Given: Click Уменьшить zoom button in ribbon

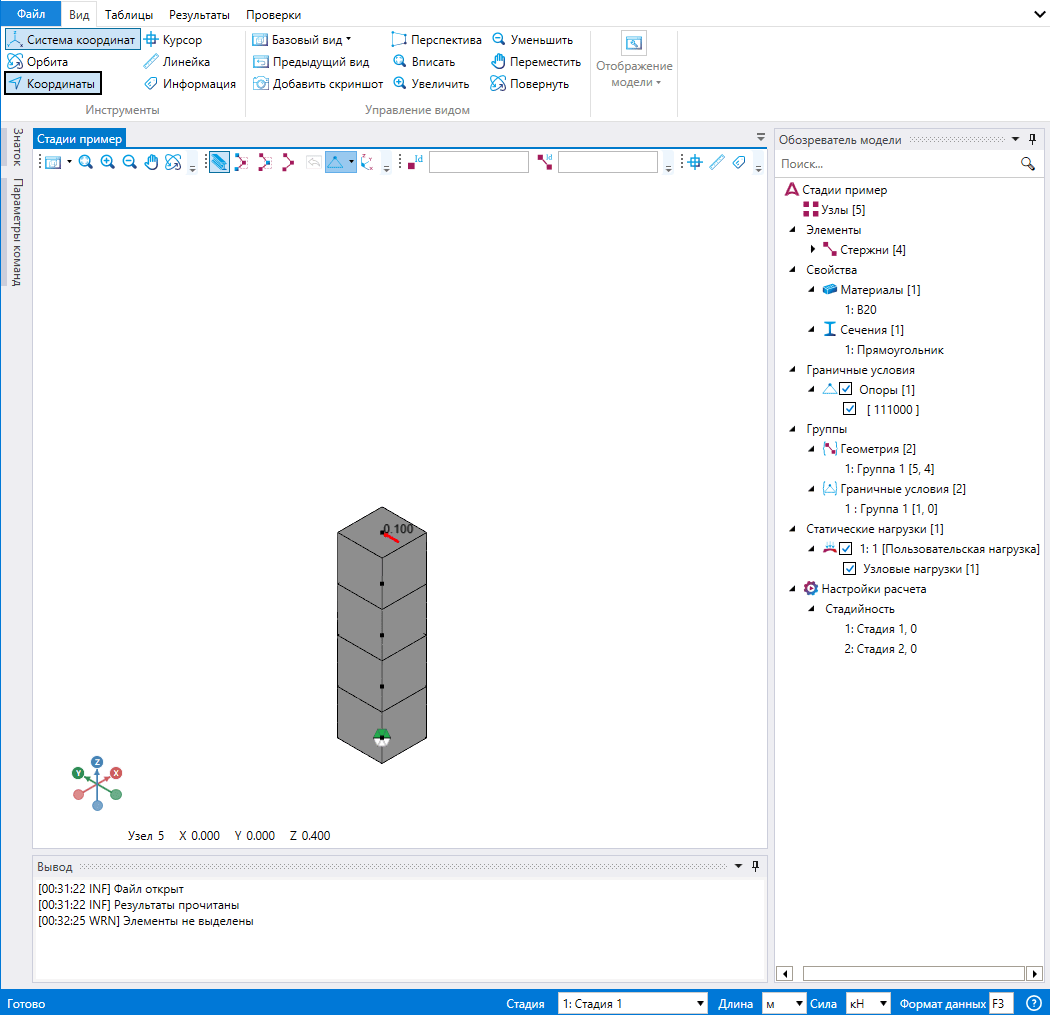Looking at the screenshot, I should coord(532,40).
